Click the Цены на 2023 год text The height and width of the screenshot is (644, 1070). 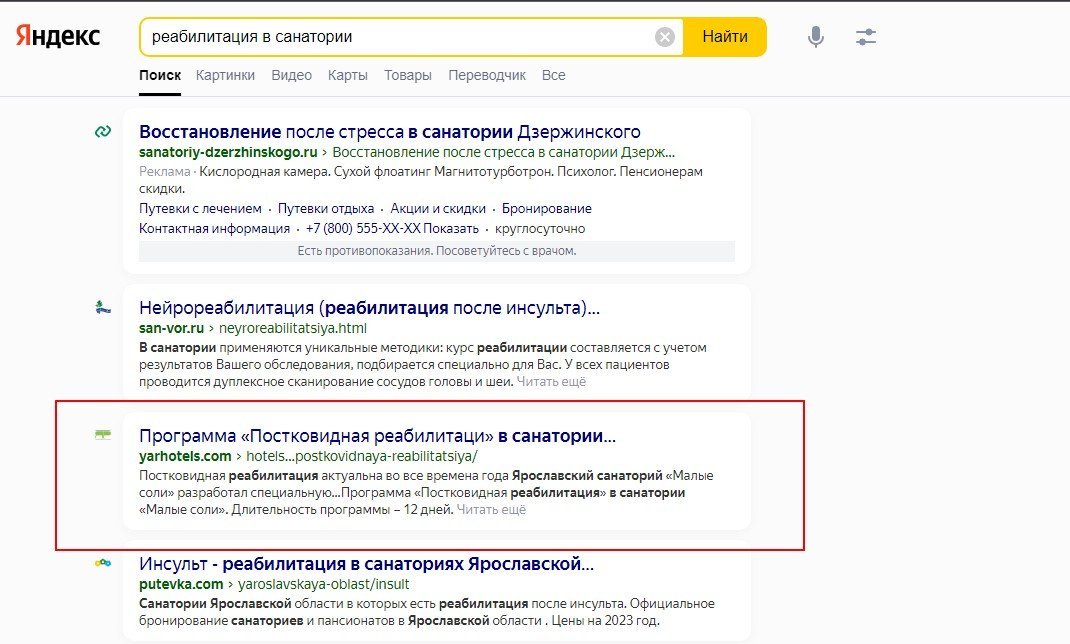click(605, 621)
